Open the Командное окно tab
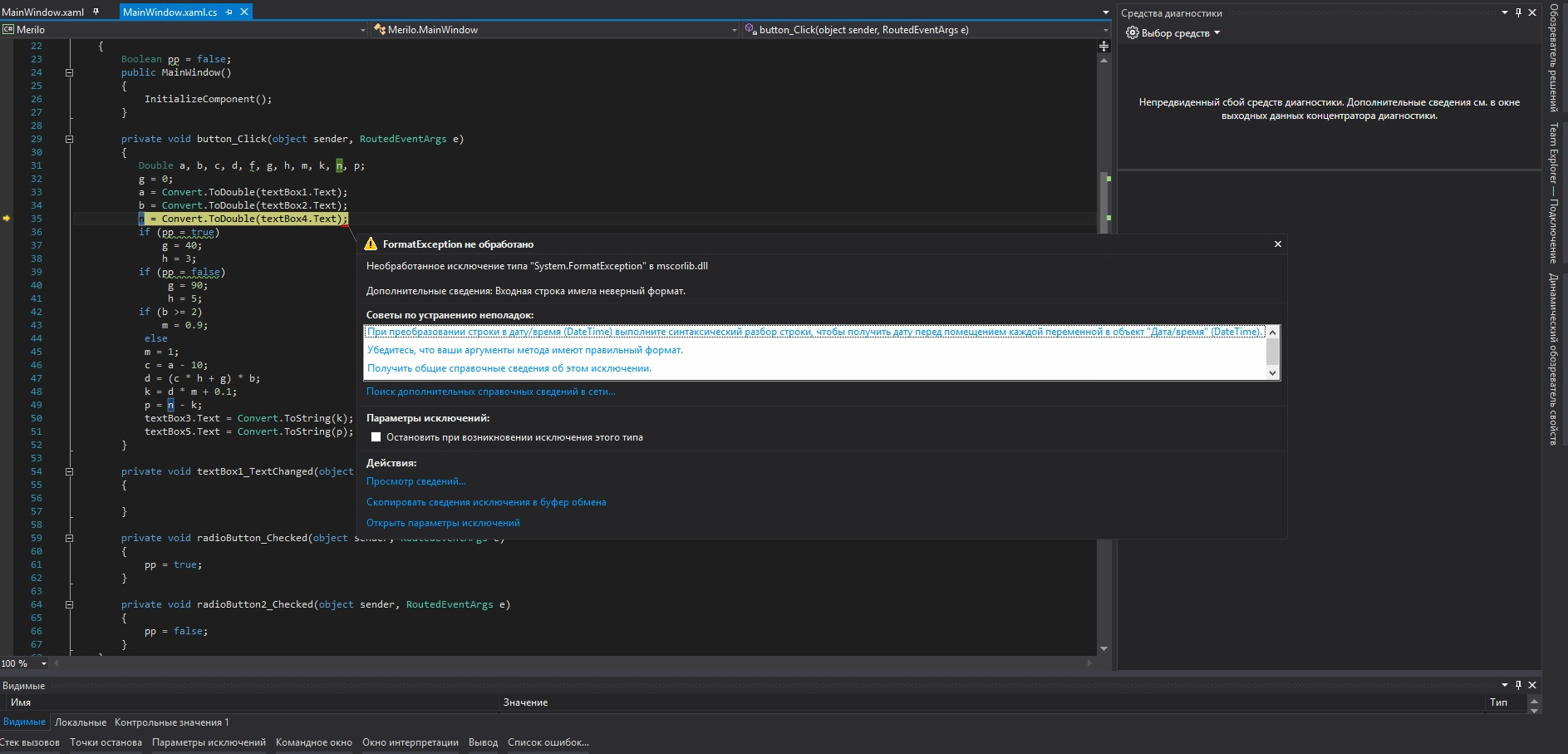 point(314,742)
